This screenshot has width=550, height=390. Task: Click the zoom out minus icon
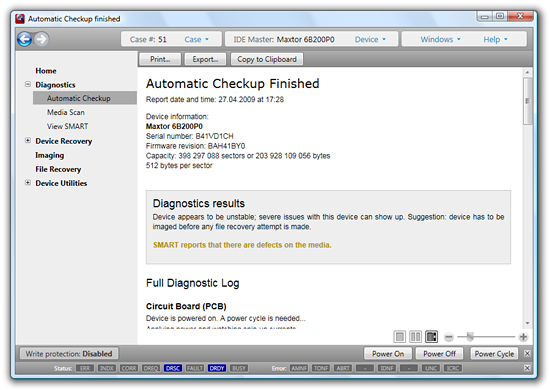tap(449, 337)
